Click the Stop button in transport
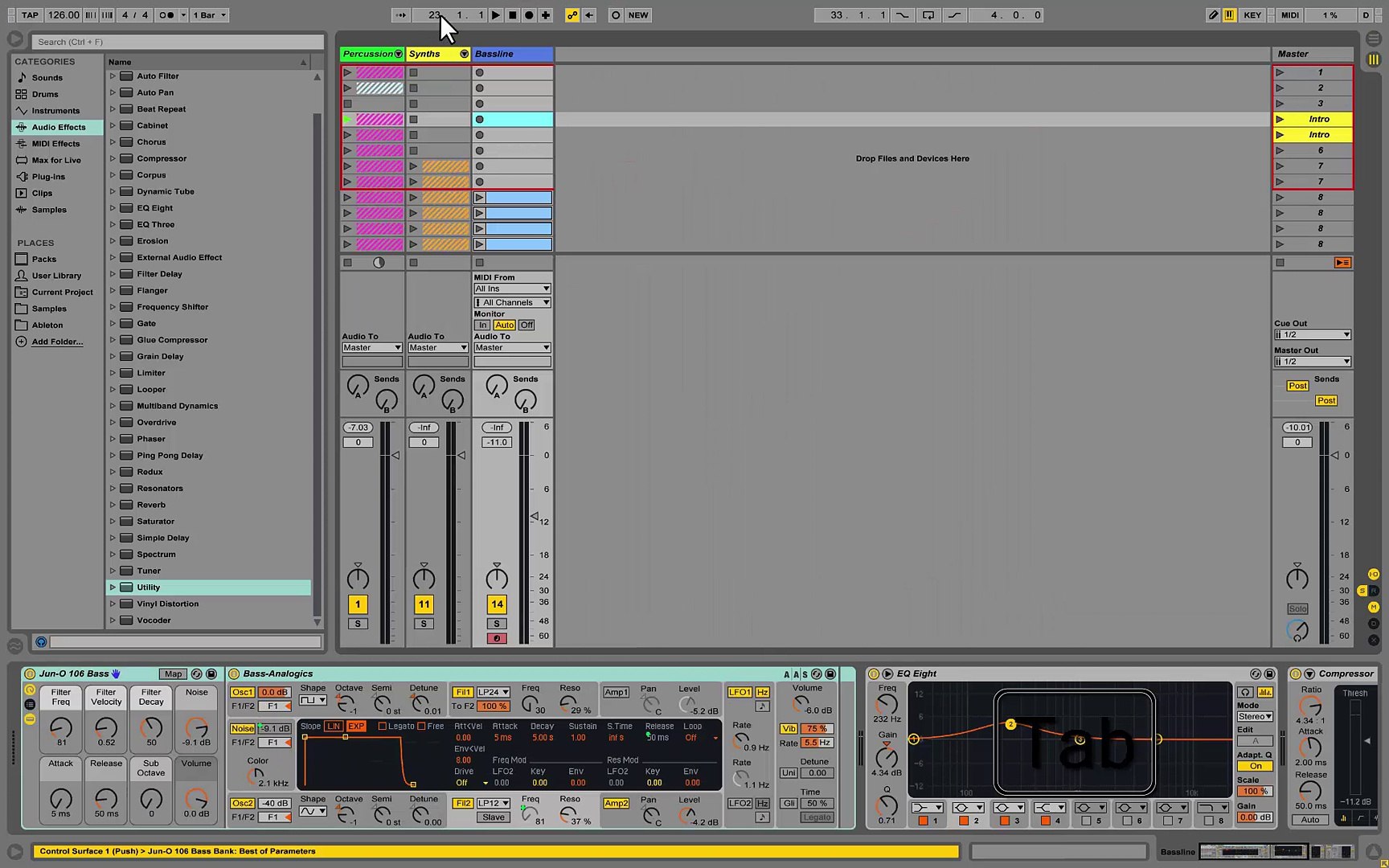Screen dimensions: 1389x868 (x=513, y=15)
